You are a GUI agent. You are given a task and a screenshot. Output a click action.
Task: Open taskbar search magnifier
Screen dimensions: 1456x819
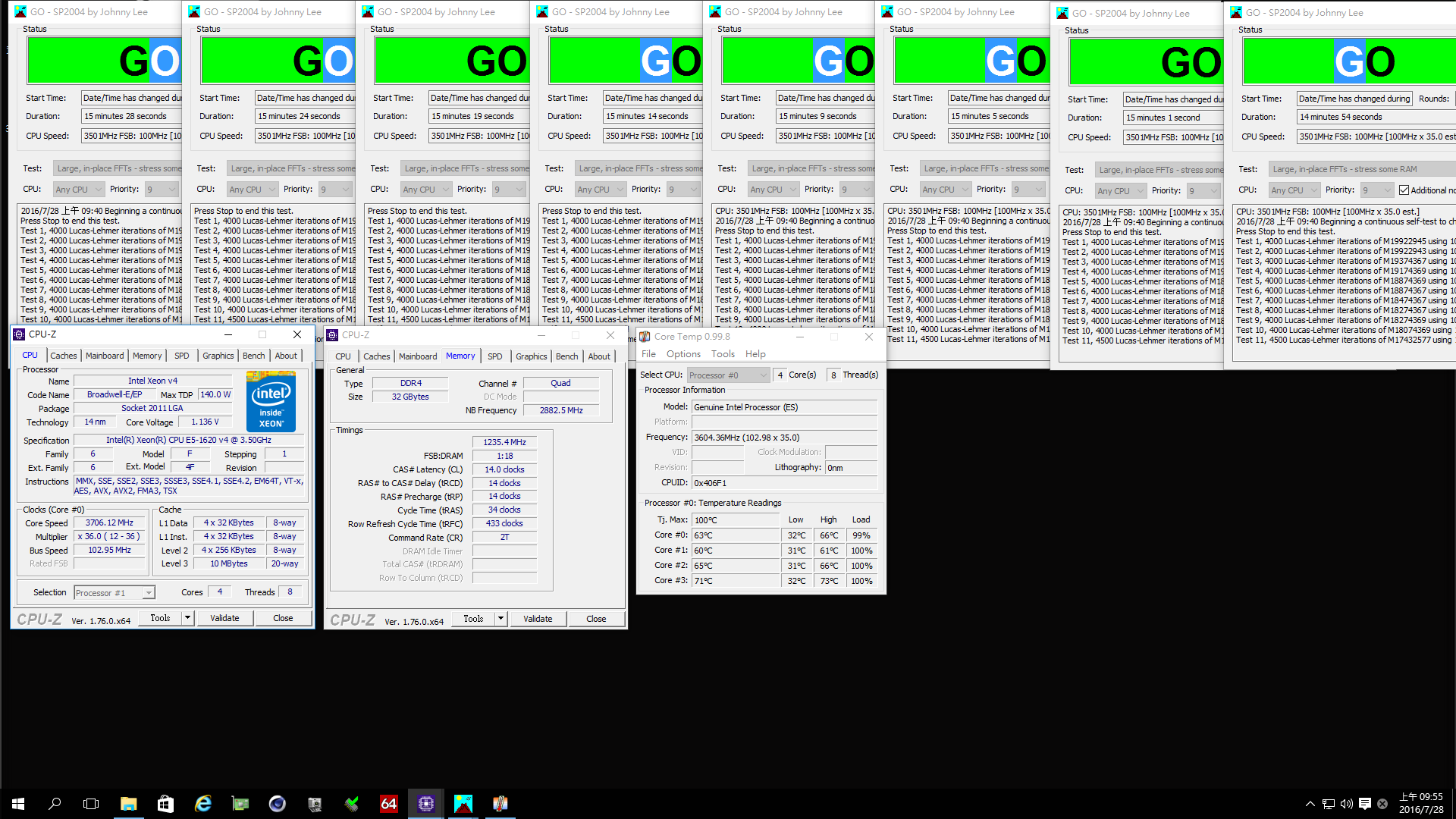pyautogui.click(x=55, y=804)
